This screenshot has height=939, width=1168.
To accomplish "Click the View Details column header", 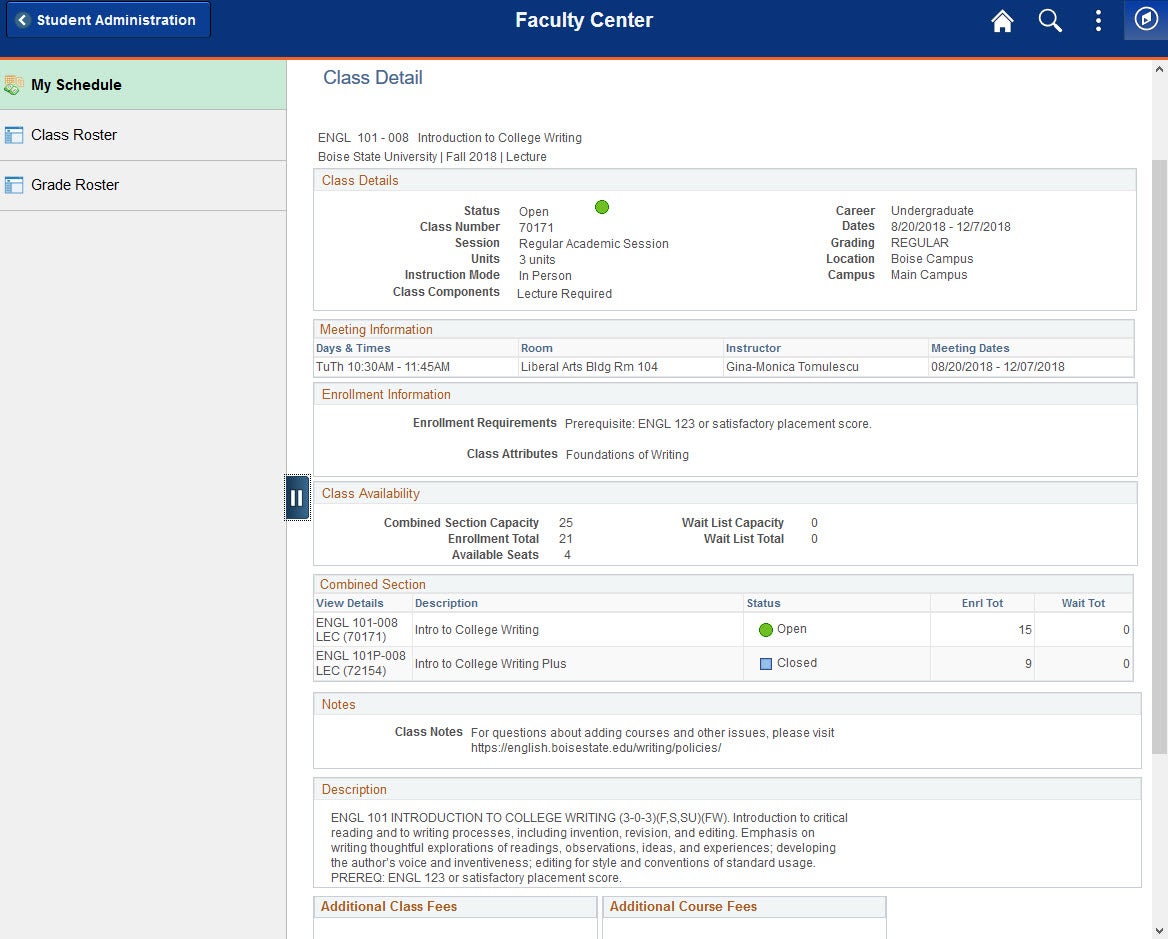I will click(x=349, y=603).
